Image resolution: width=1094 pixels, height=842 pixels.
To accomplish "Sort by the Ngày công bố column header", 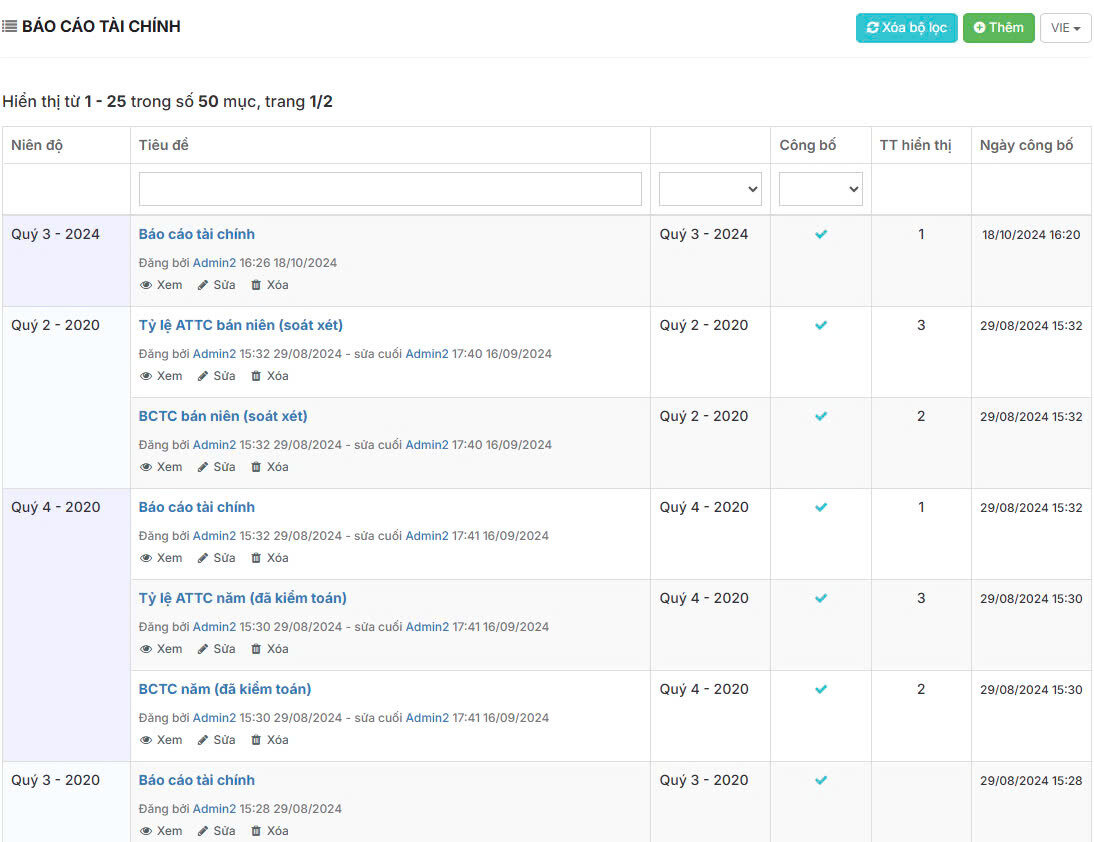I will [x=1026, y=145].
